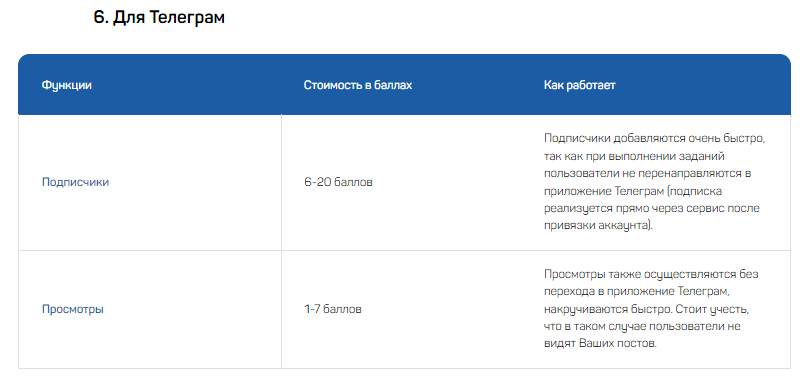The width and height of the screenshot is (800, 379).
Task: Click the Как работает column header
Action: pyautogui.click(x=580, y=85)
